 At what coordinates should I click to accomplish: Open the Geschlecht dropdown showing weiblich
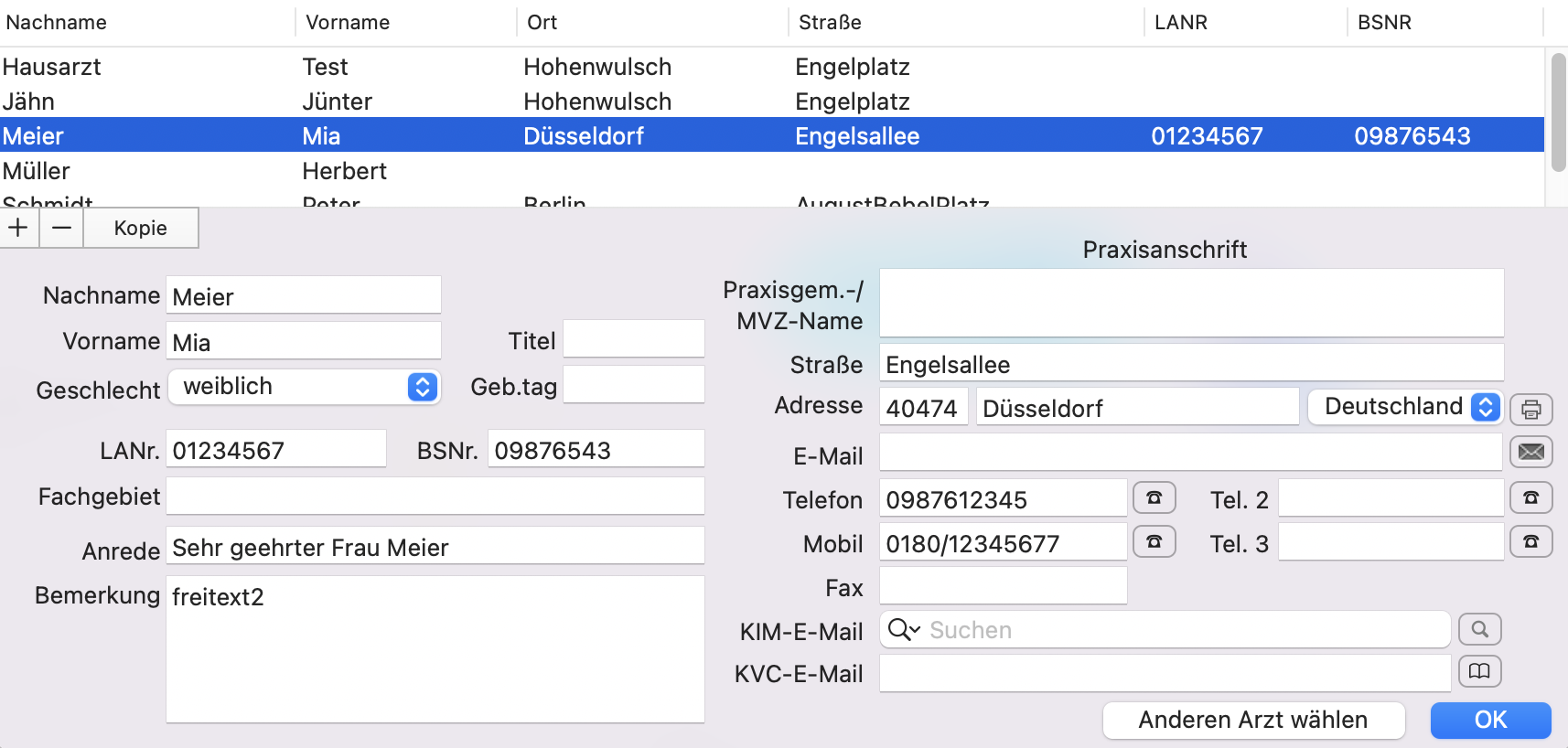coord(304,387)
